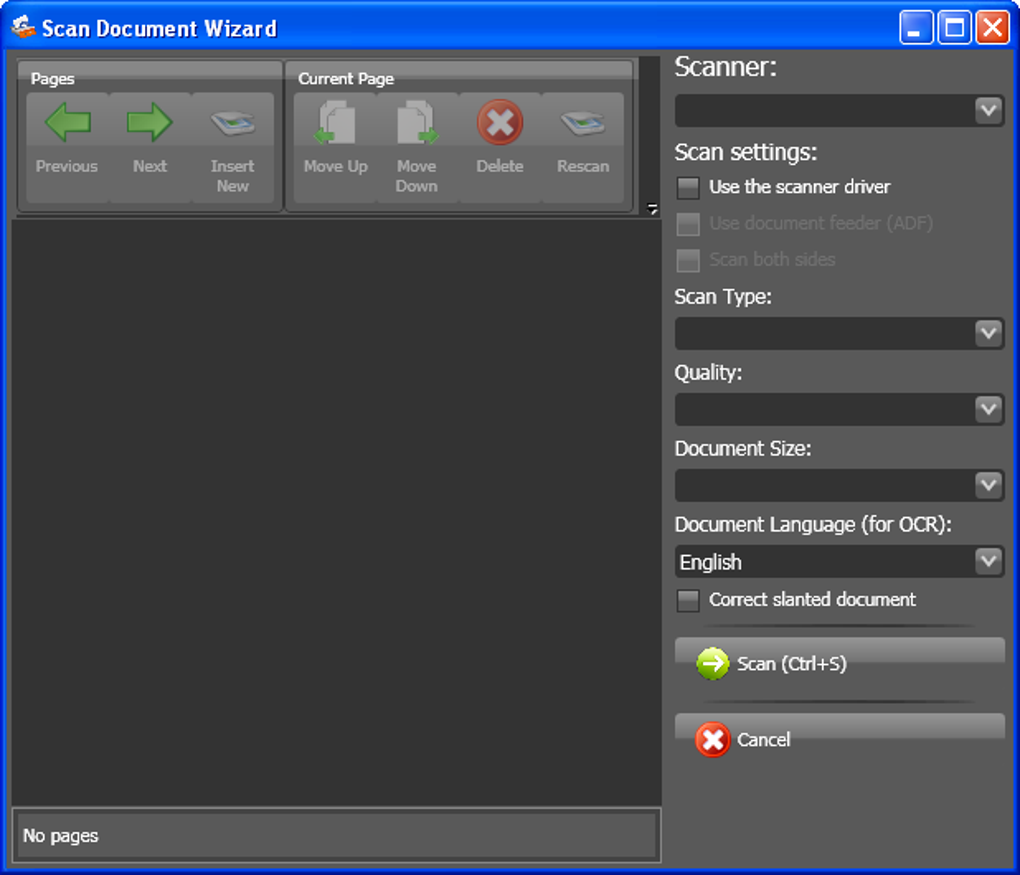Click the Next page arrow icon
The image size is (1020, 875).
point(149,122)
